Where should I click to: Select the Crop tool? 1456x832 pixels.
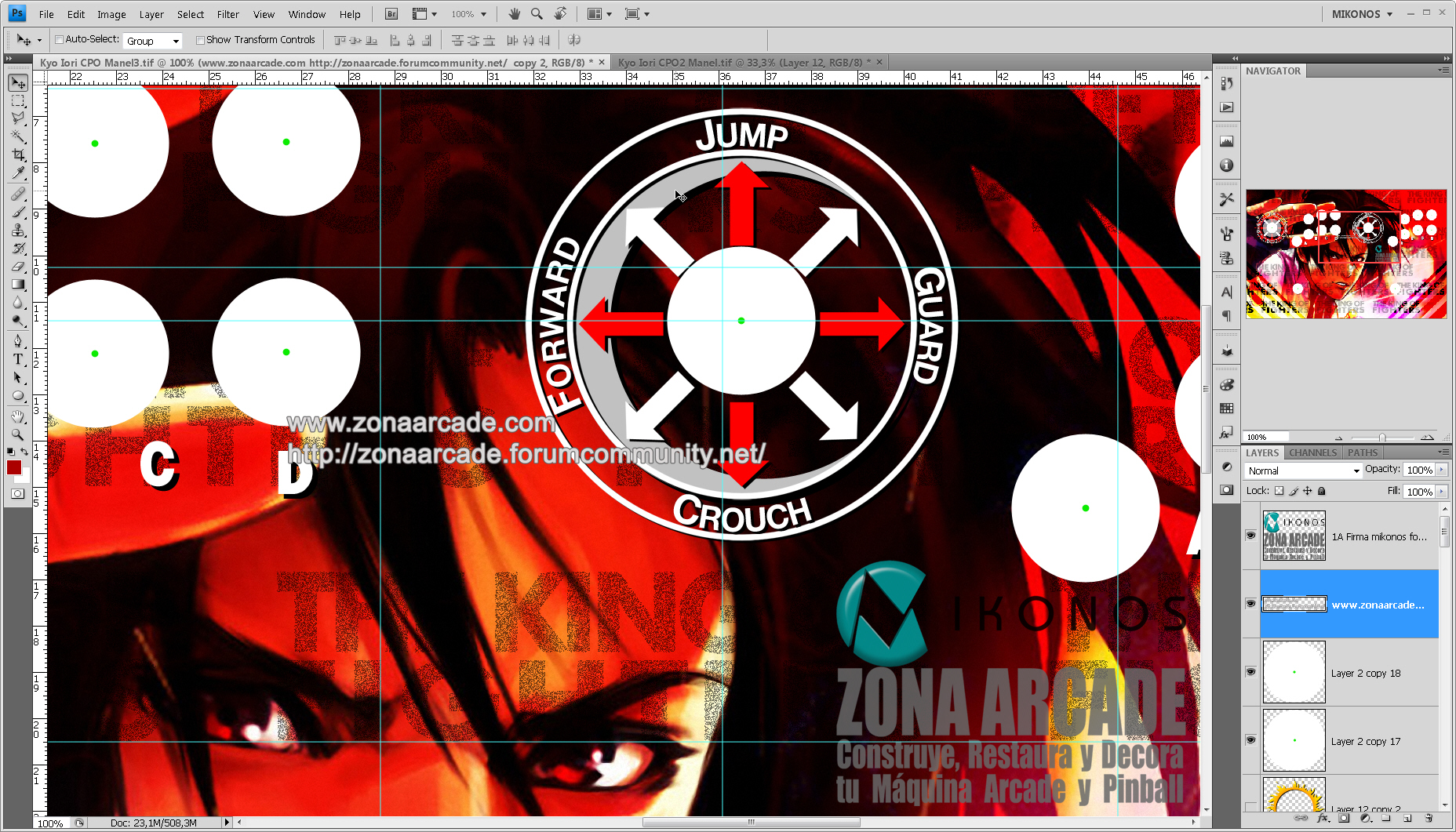tap(18, 154)
